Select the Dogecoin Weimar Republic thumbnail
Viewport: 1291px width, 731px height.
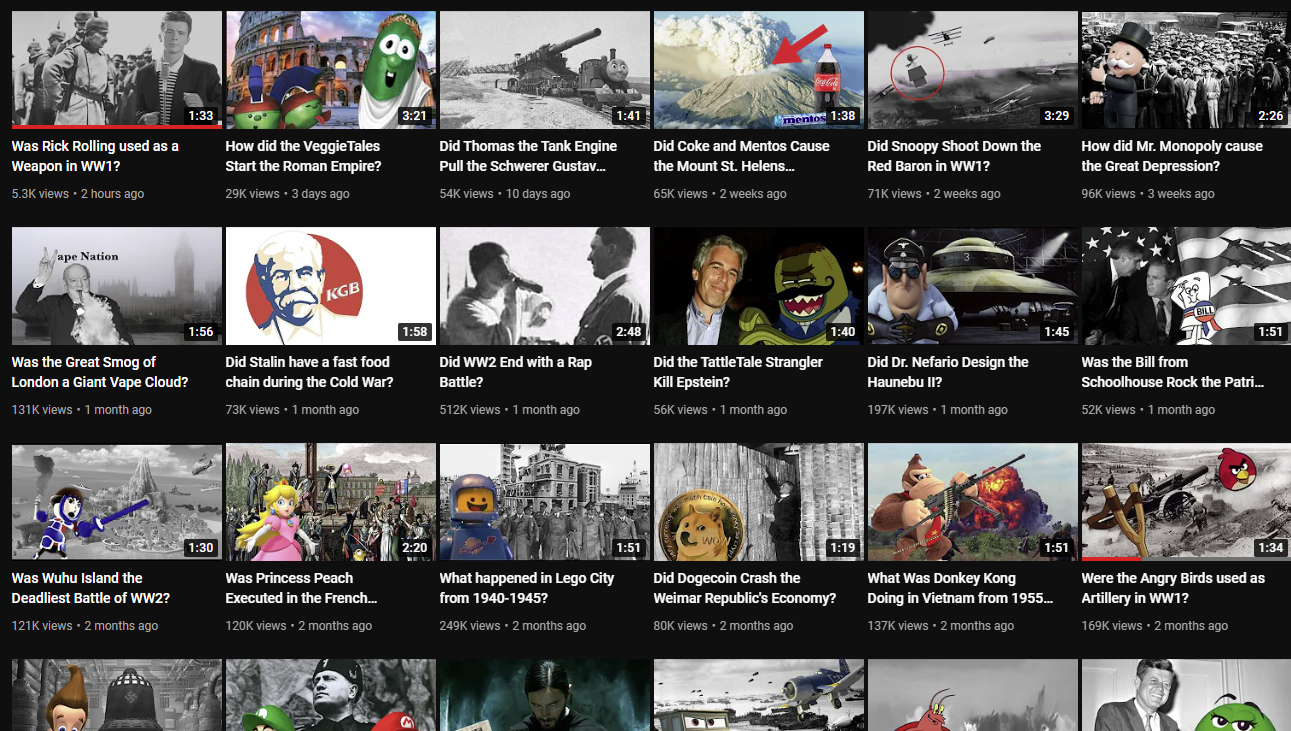[758, 501]
